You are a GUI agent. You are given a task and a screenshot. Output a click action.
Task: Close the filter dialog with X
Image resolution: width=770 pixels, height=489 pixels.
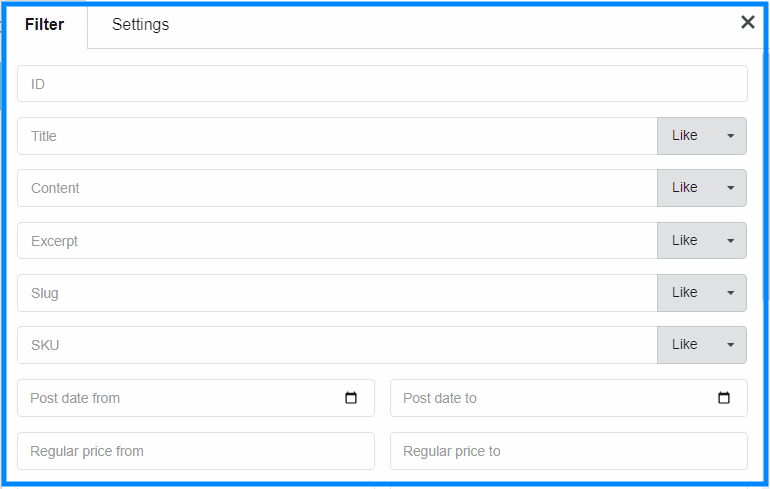pyautogui.click(x=747, y=22)
